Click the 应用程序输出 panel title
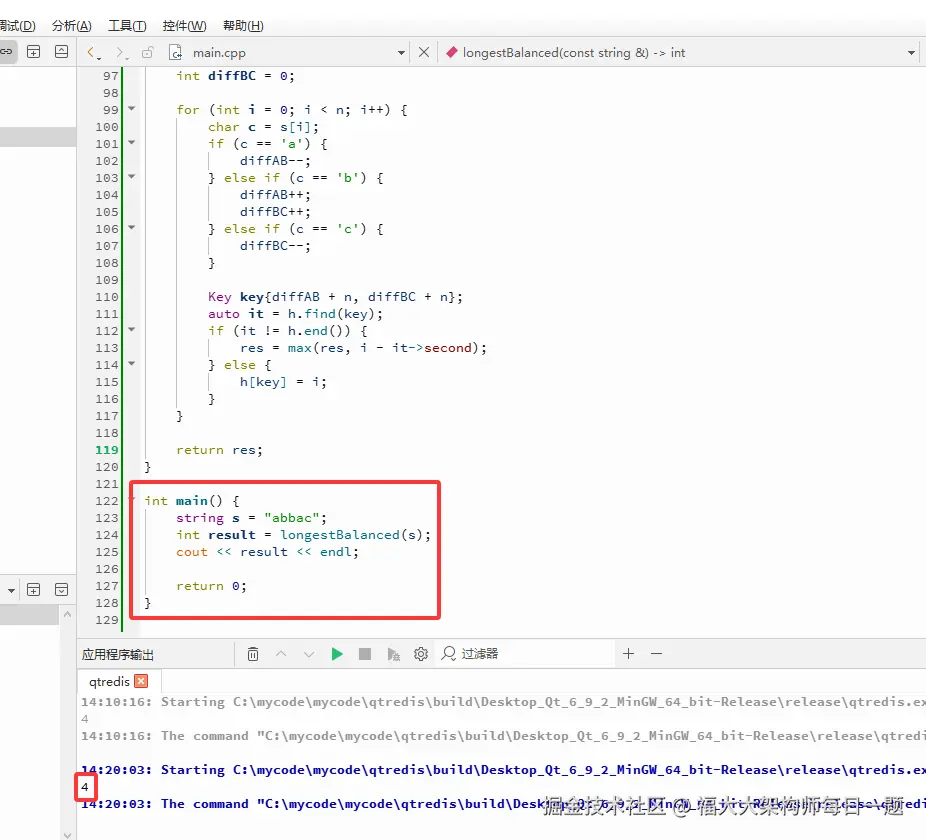 (x=118, y=654)
